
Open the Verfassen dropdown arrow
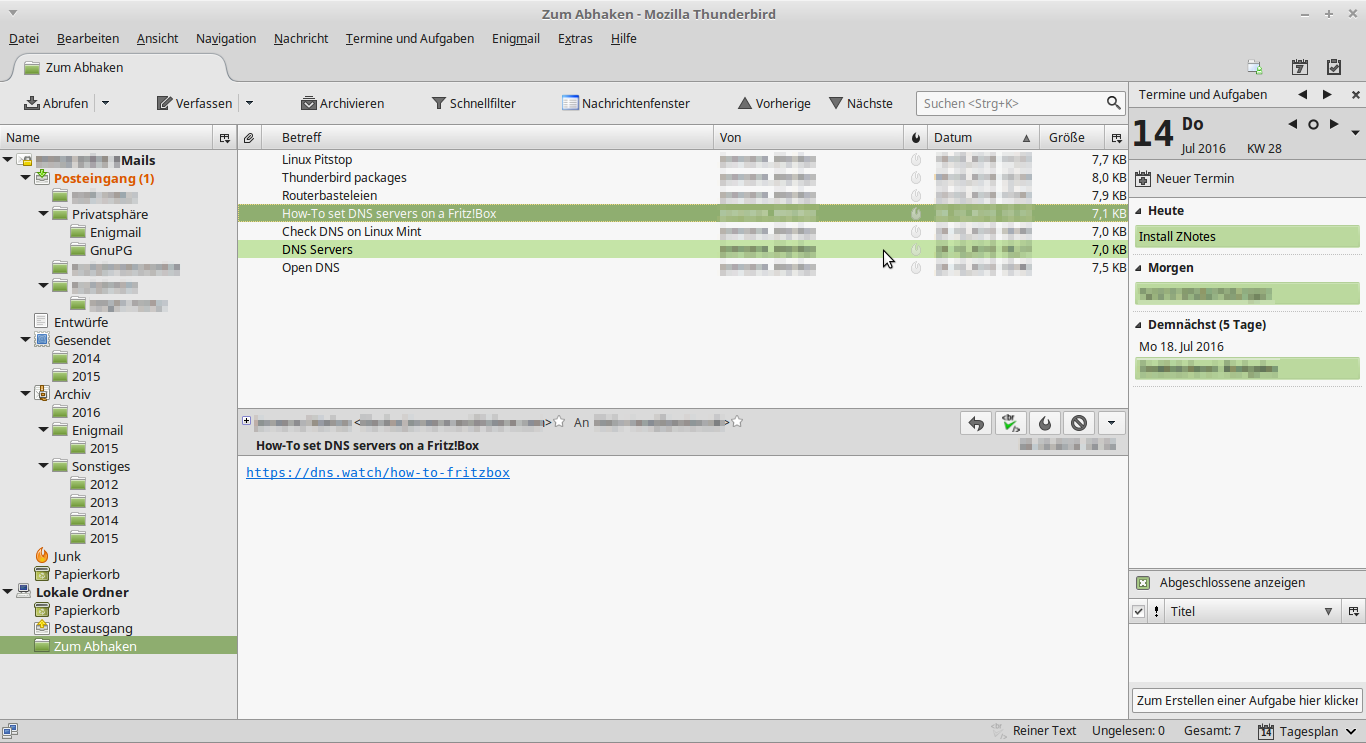(x=250, y=103)
